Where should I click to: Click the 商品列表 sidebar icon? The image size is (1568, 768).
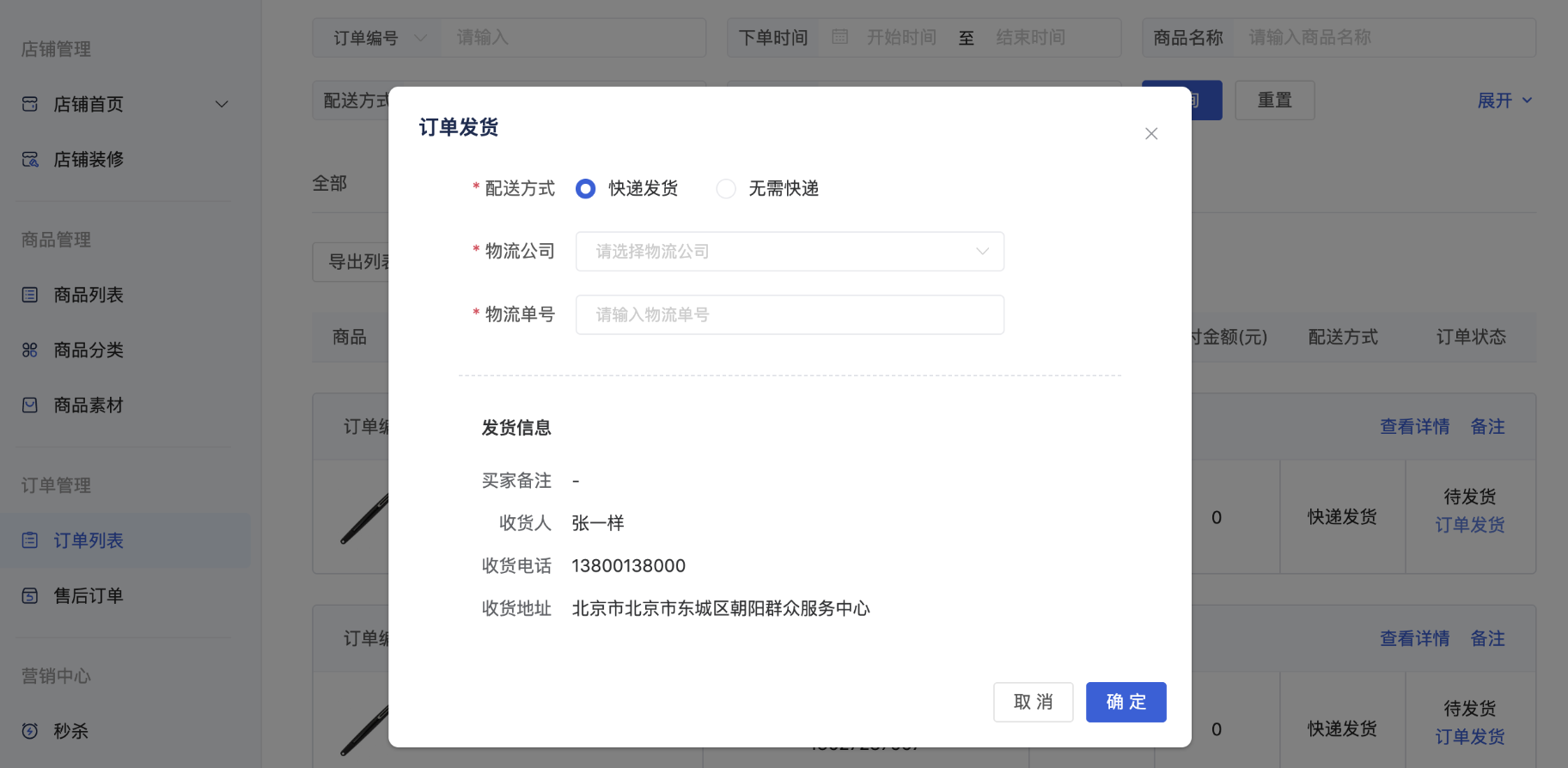click(x=30, y=295)
